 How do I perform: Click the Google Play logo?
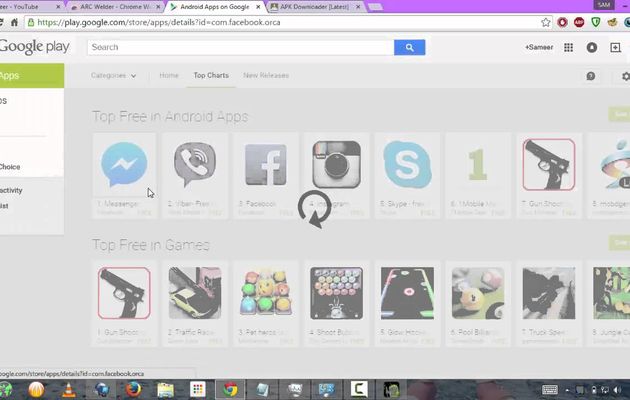(35, 47)
